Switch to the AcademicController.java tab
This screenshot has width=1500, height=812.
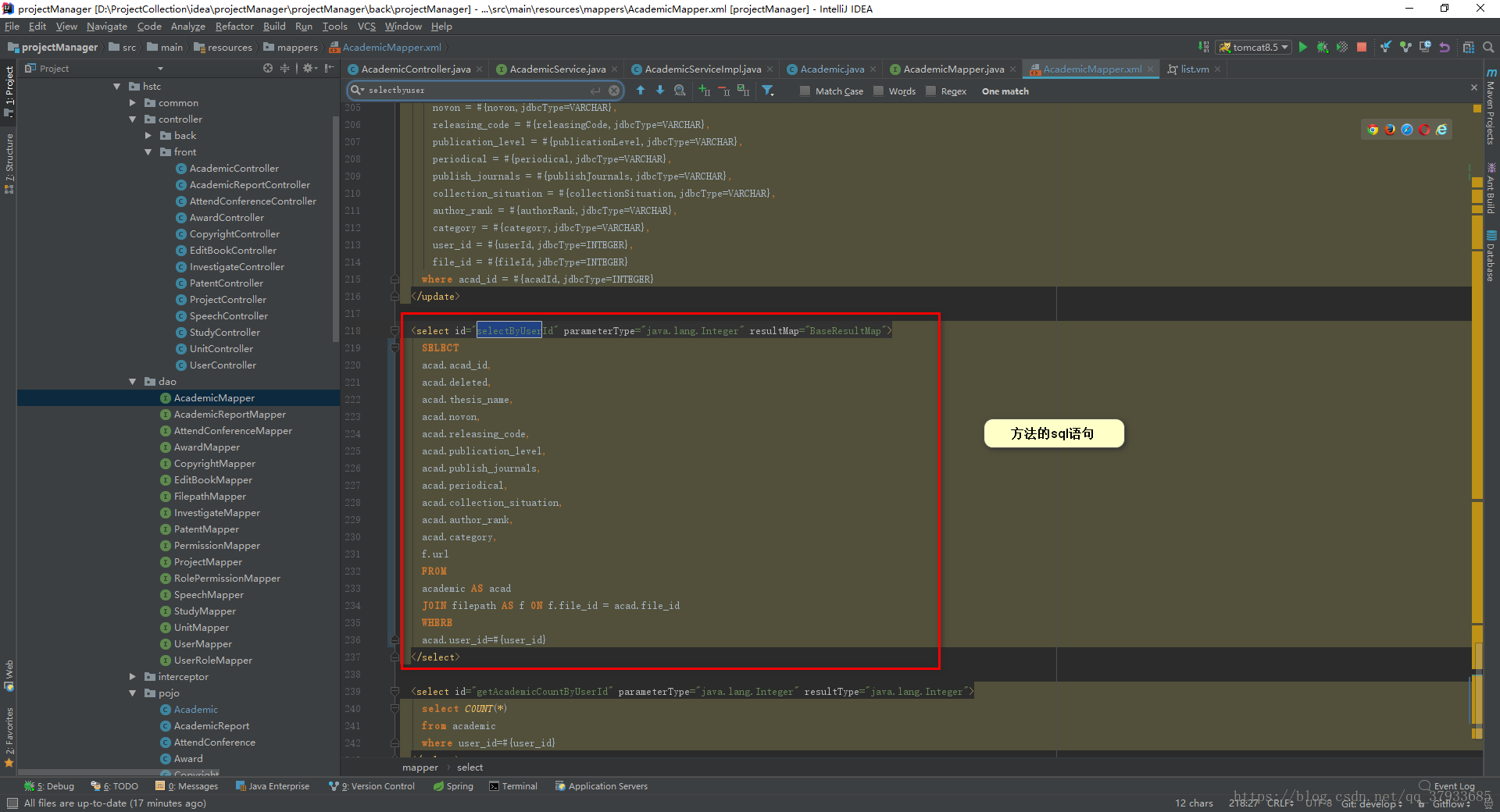click(415, 69)
